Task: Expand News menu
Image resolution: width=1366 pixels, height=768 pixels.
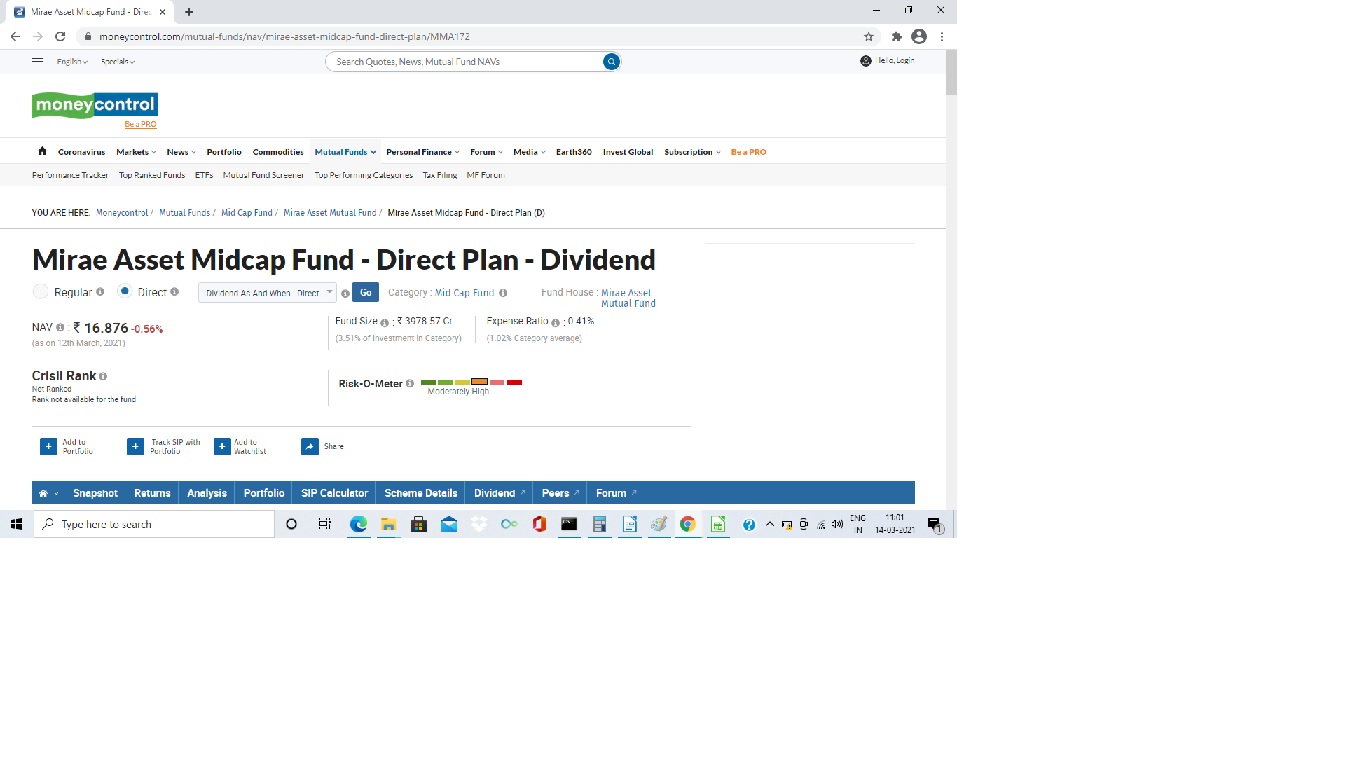Action: click(181, 152)
